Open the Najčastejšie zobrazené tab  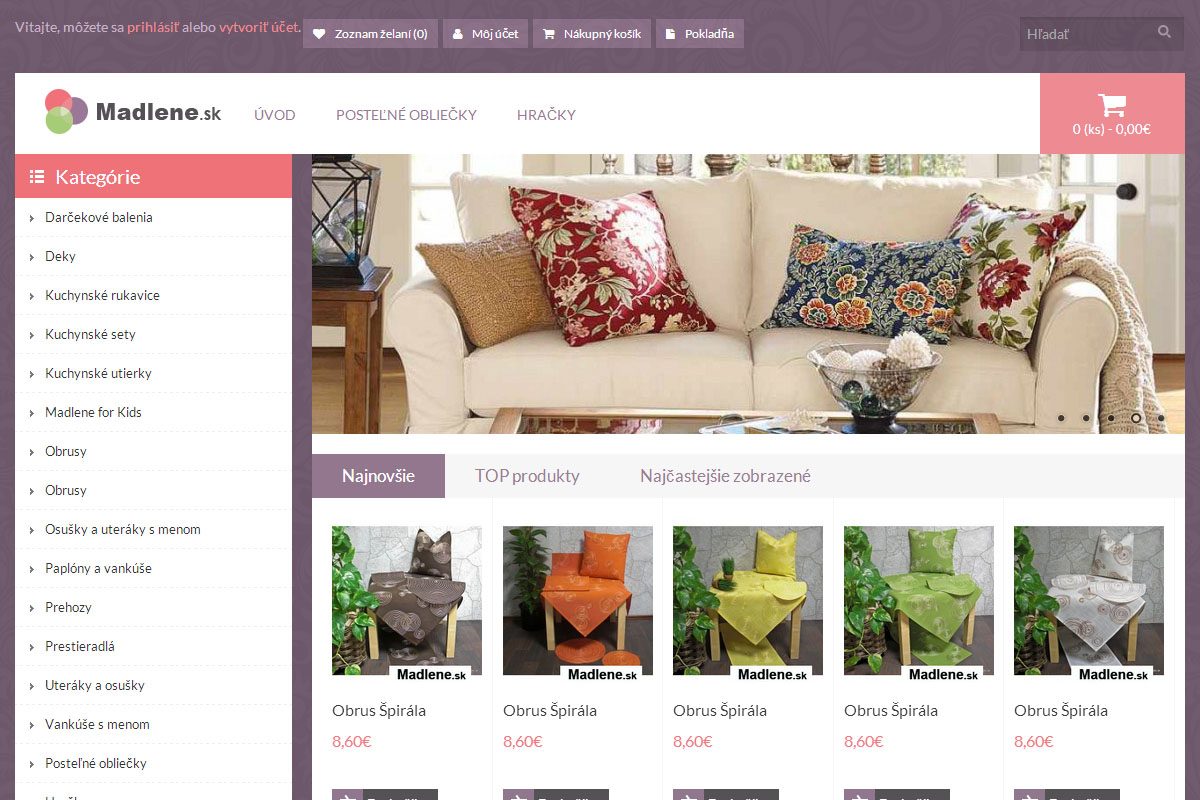(x=725, y=476)
